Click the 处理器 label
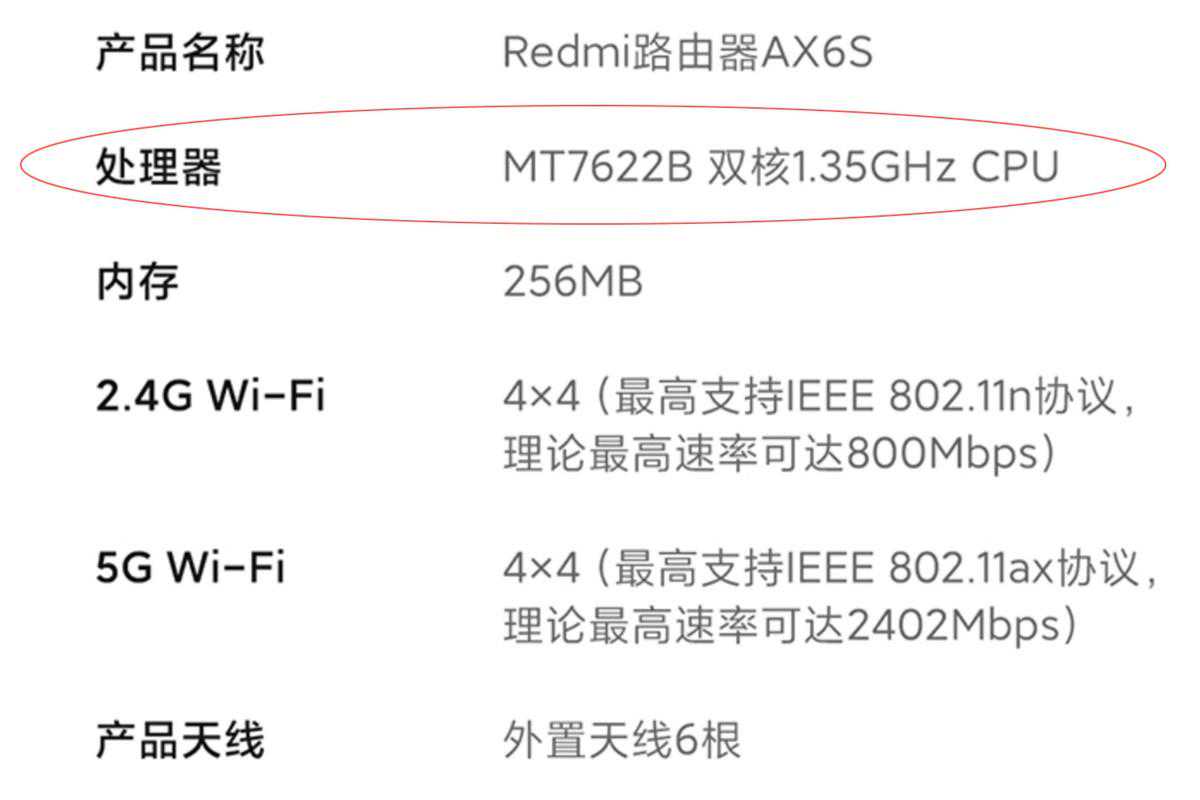Screen dimensions: 1200x800 158,167
